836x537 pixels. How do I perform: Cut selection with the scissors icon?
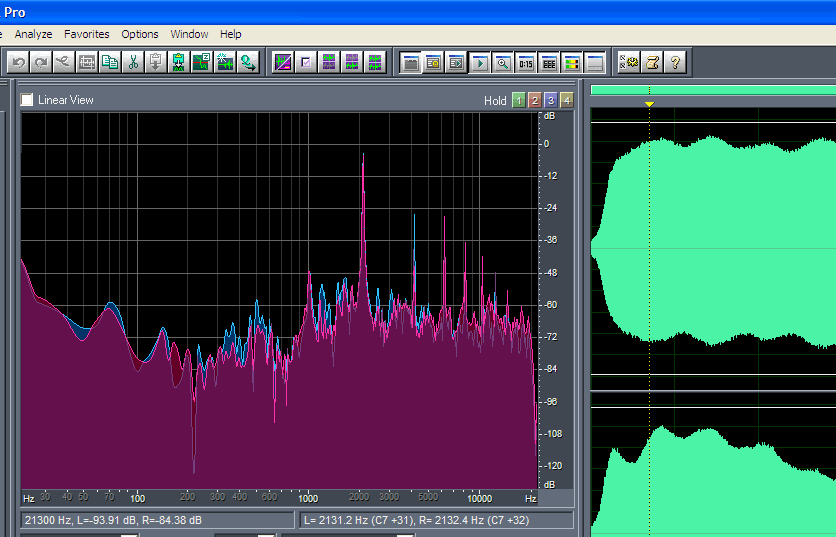[133, 62]
